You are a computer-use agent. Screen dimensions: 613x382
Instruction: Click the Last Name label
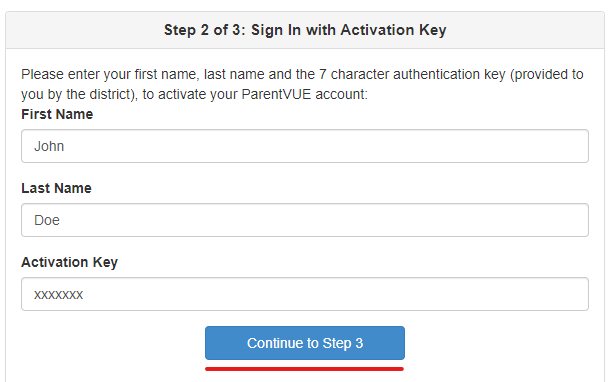click(x=56, y=188)
